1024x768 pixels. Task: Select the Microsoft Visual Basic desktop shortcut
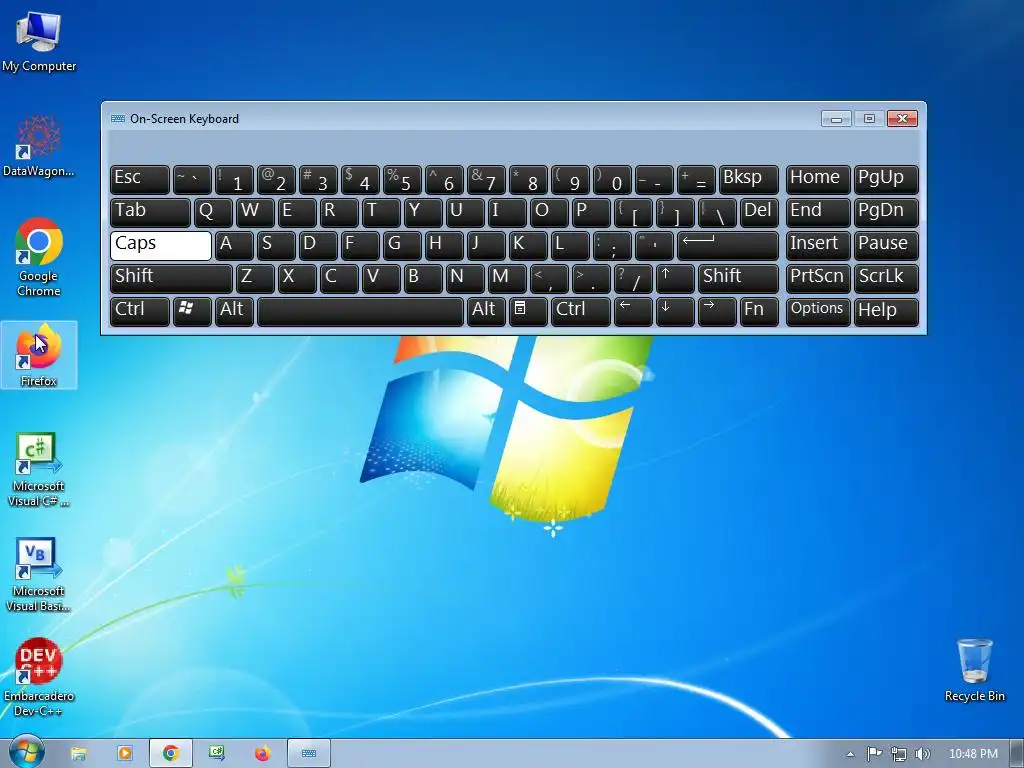point(39,575)
